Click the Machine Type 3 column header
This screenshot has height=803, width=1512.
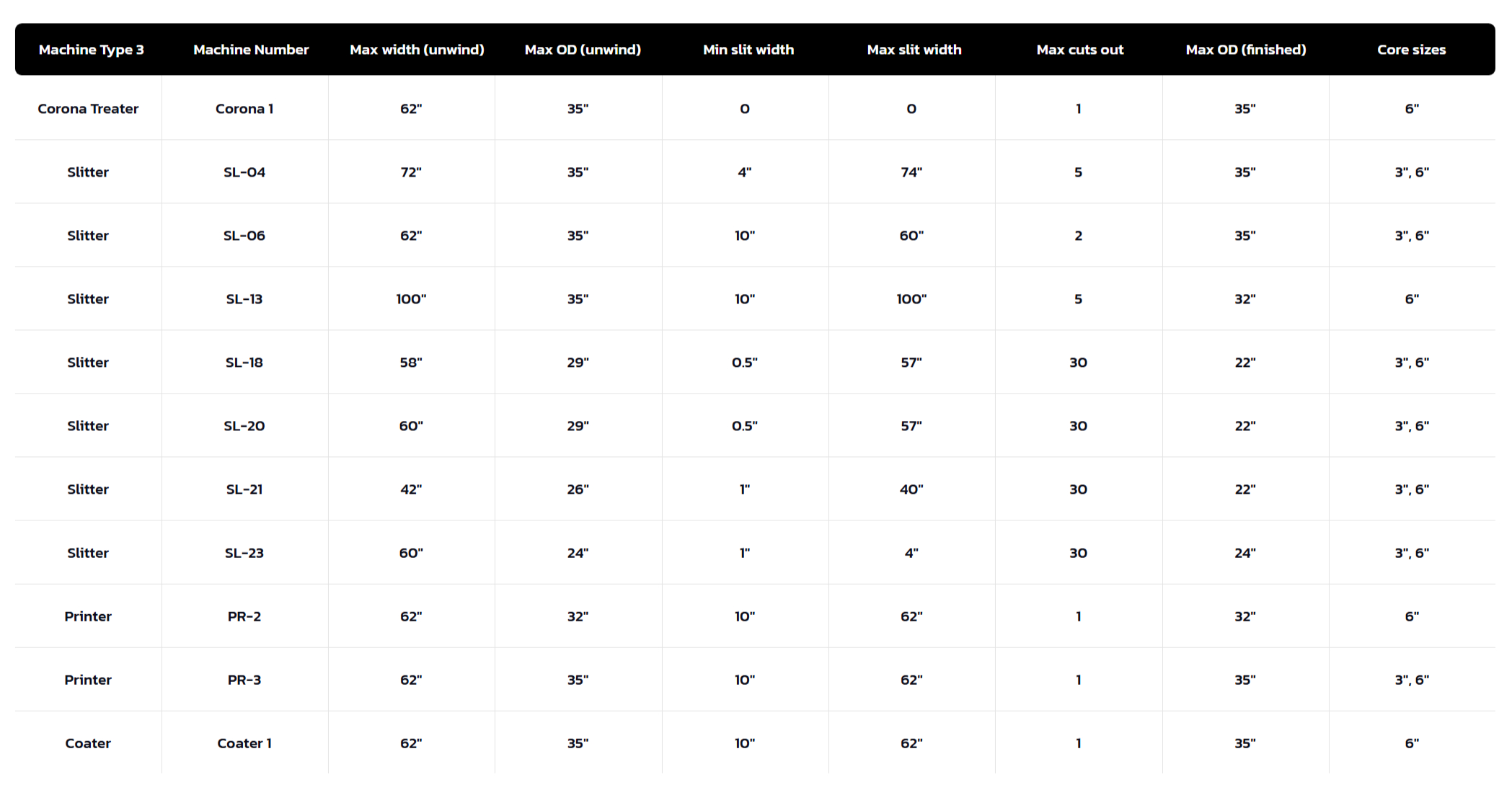click(x=92, y=50)
